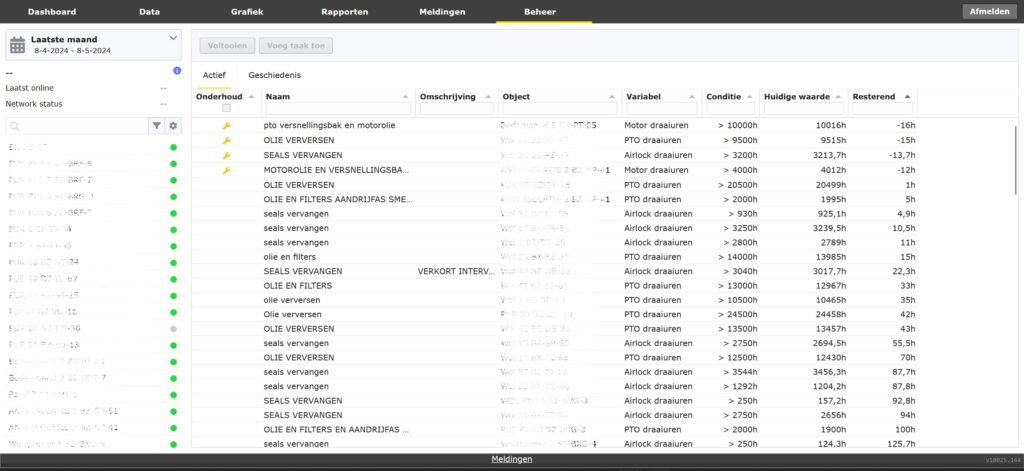Image resolution: width=1024 pixels, height=471 pixels.
Task: Sort the table by Resterend column arrow
Action: click(x=907, y=96)
